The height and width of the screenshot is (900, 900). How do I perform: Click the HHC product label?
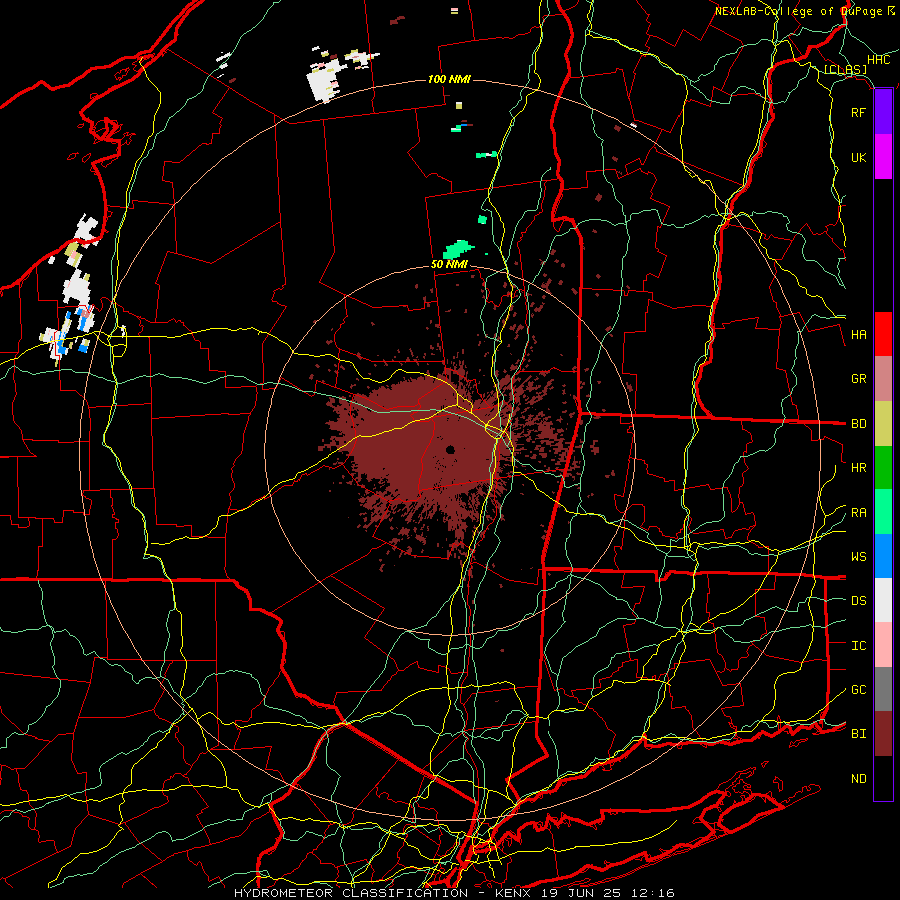pos(879,60)
